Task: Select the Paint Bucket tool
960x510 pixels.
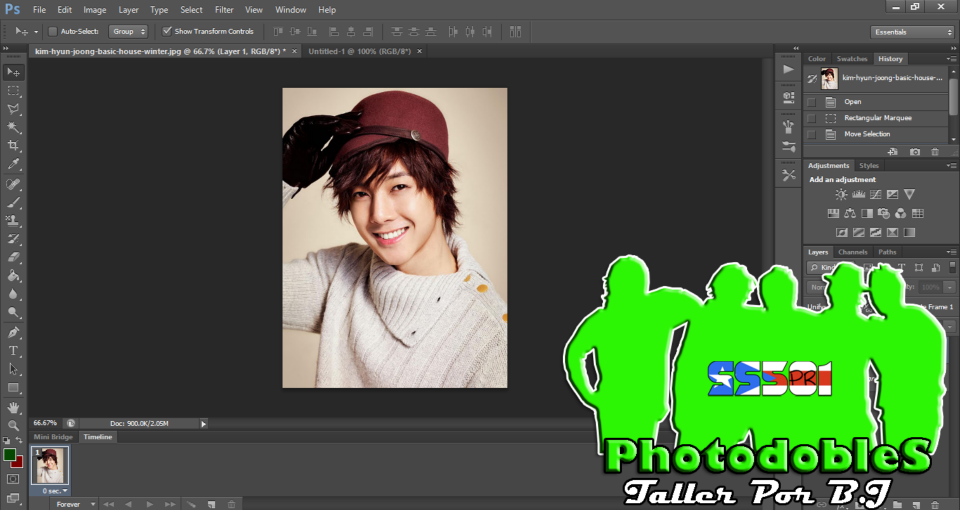Action: (13, 276)
